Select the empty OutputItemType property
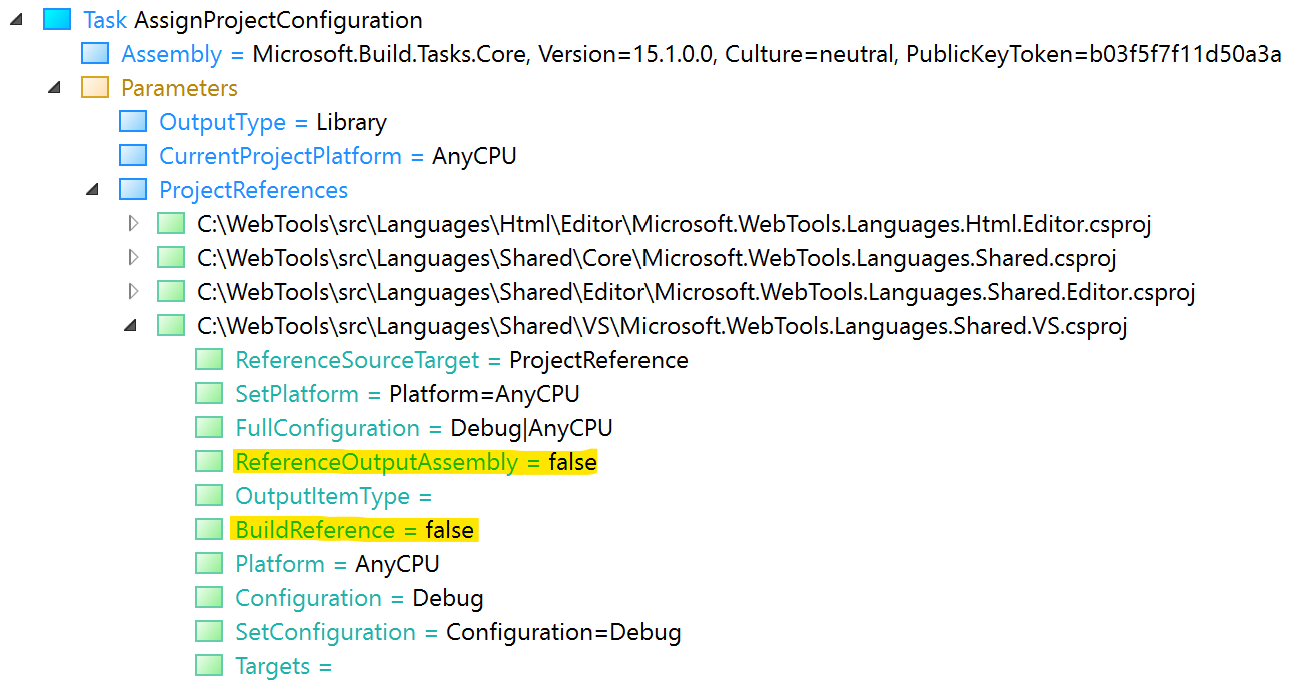The height and width of the screenshot is (682, 1292). 334,496
